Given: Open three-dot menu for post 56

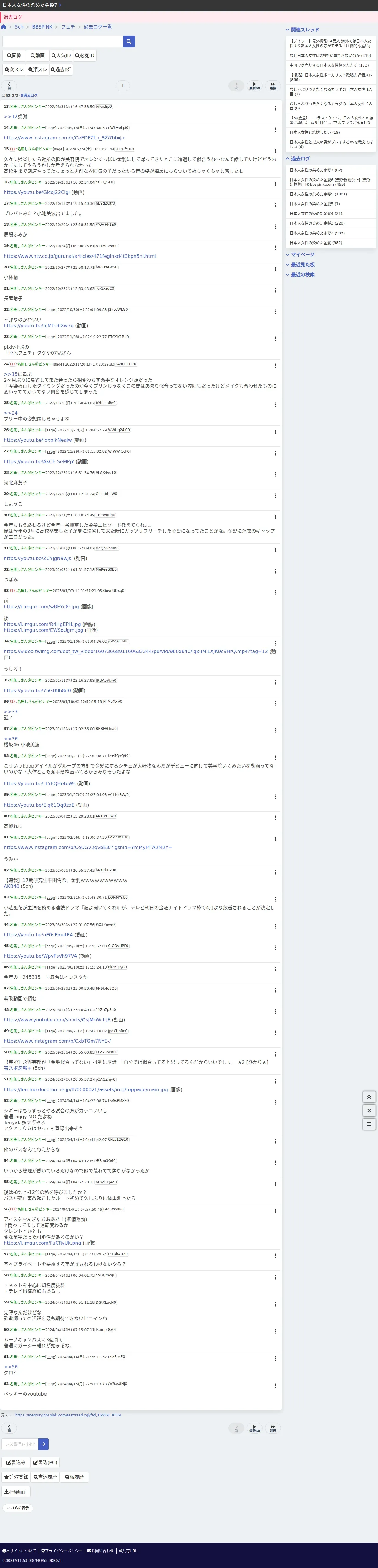Looking at the screenshot, I should click(x=275, y=1211).
